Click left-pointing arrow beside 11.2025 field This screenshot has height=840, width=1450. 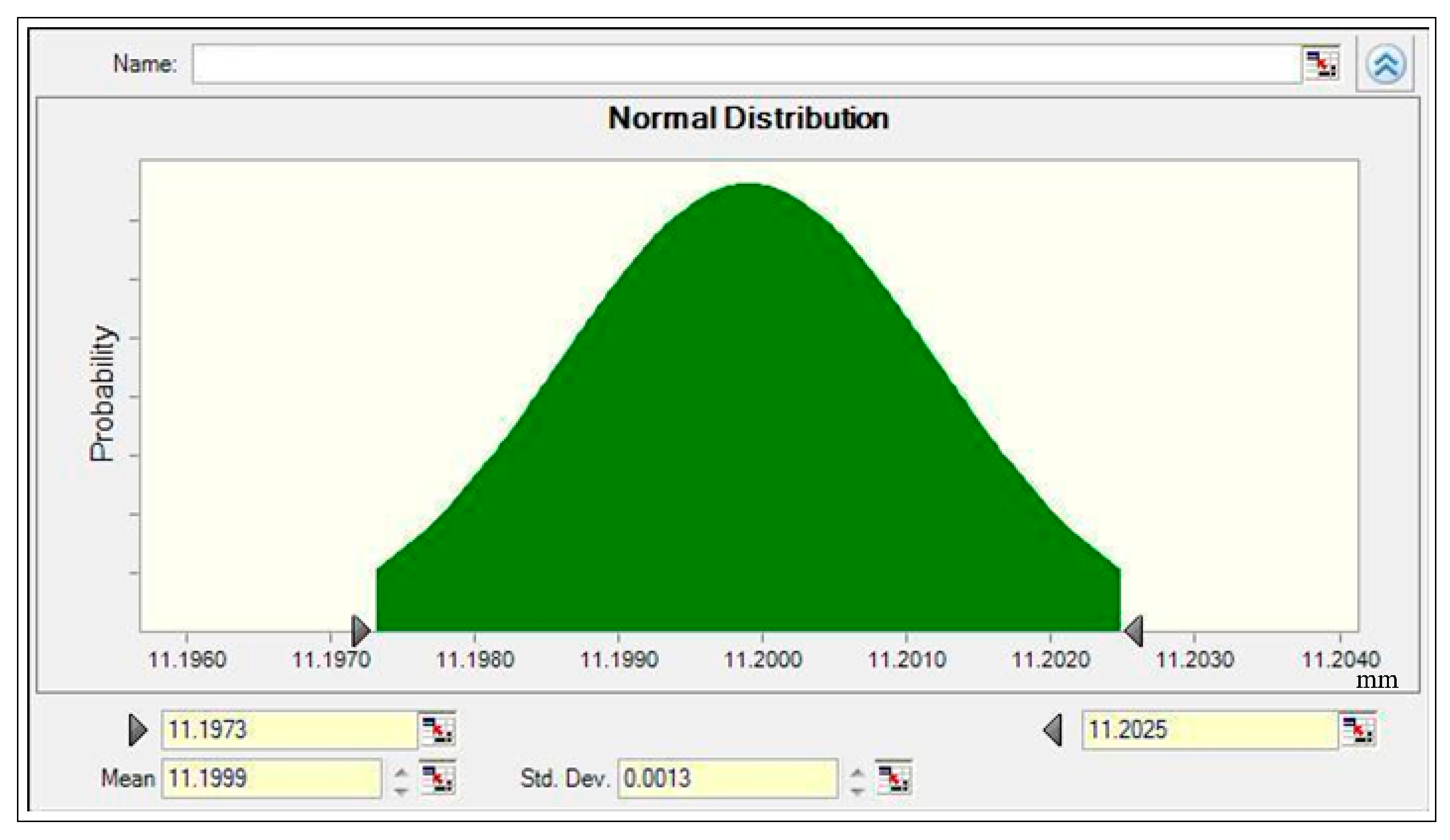1053,729
